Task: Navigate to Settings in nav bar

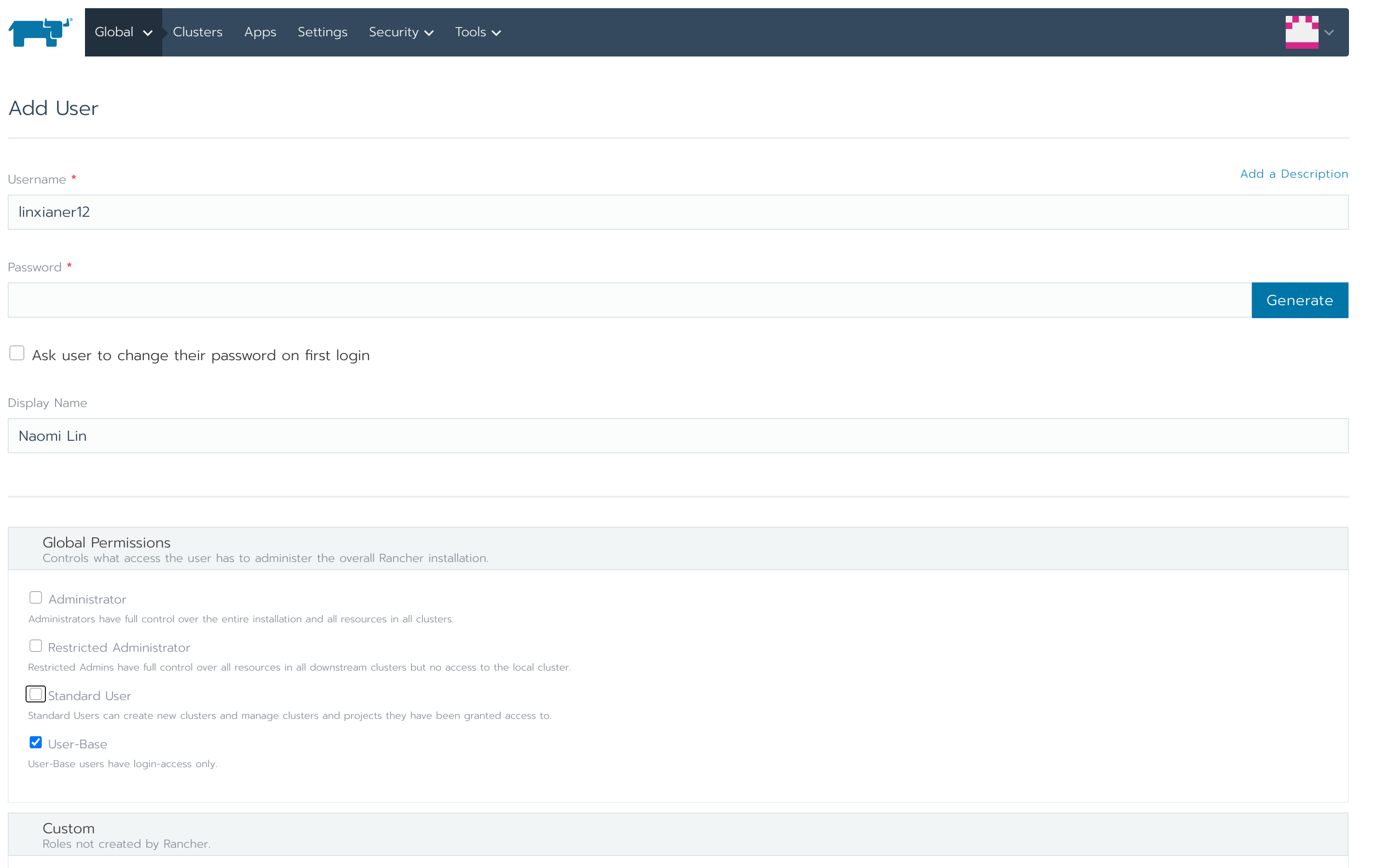Action: (322, 32)
